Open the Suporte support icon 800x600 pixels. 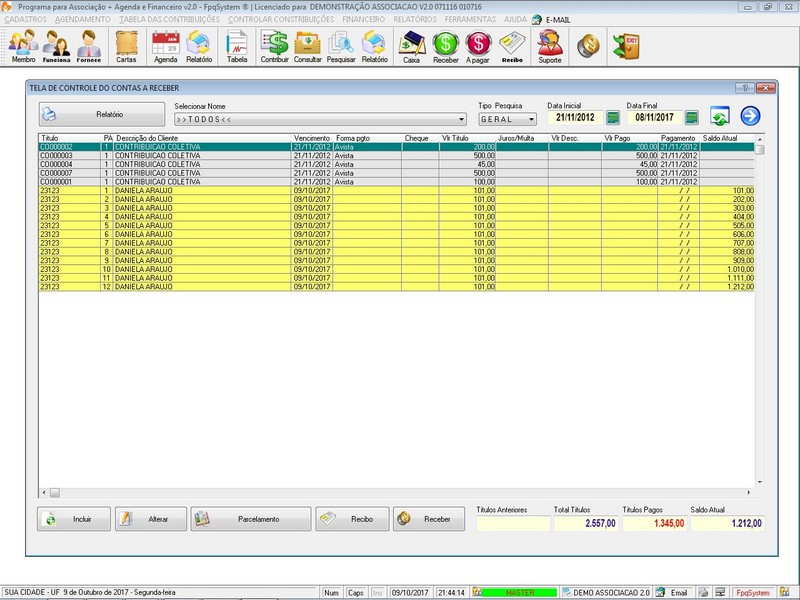[x=549, y=46]
